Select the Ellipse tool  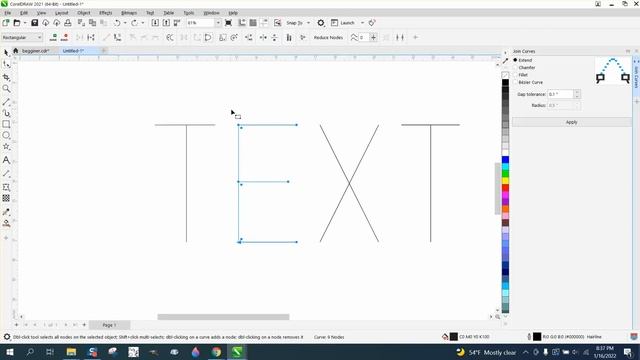[6, 135]
